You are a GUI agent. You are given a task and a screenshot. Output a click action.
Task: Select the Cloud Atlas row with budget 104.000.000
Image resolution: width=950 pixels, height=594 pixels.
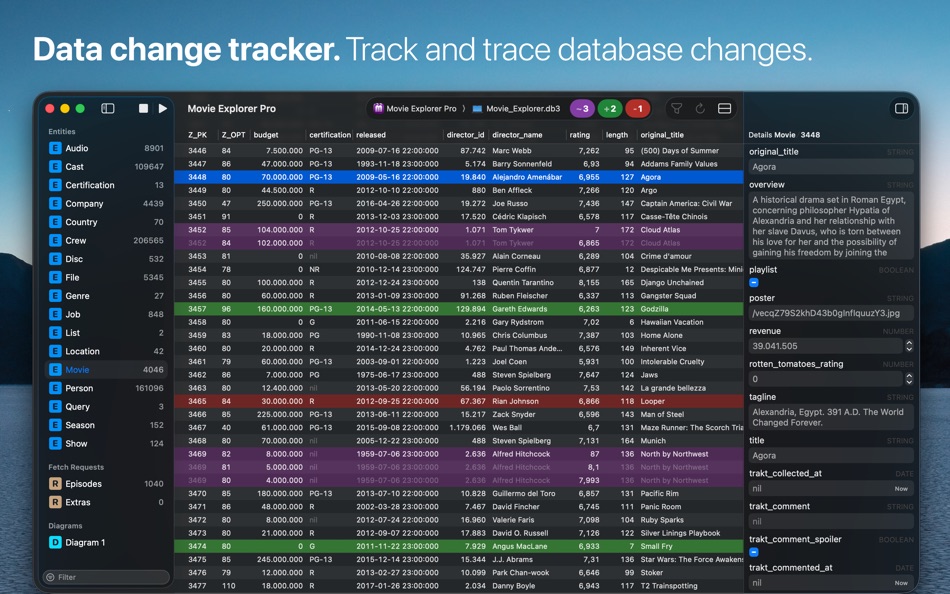pos(459,230)
